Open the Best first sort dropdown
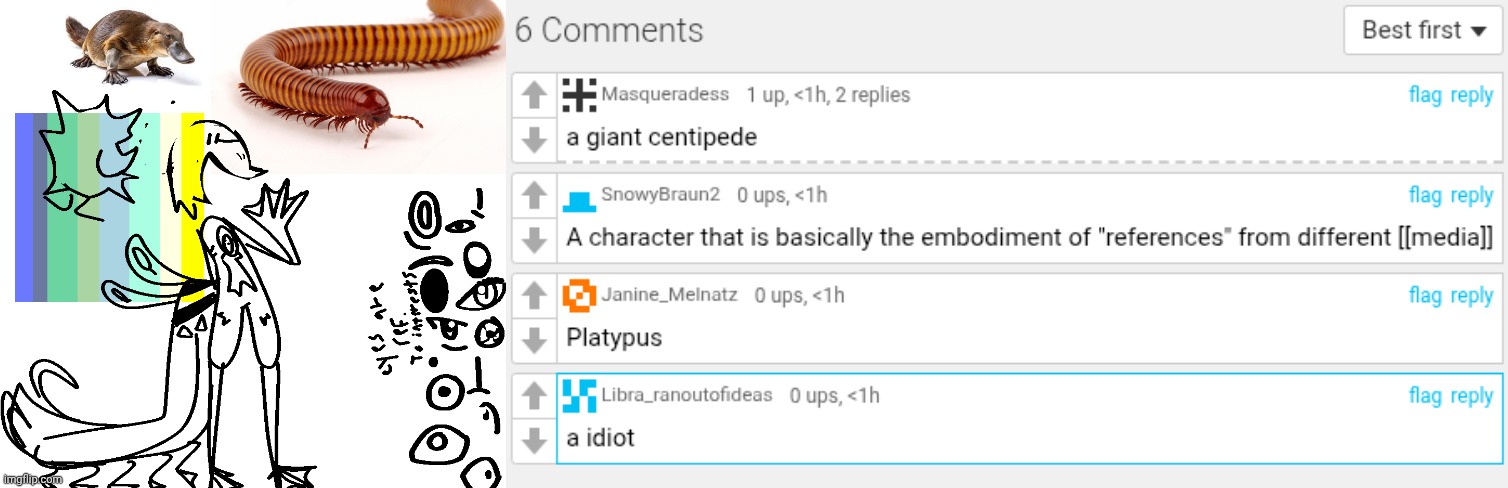Image resolution: width=1508 pixels, height=488 pixels. 1424,30
